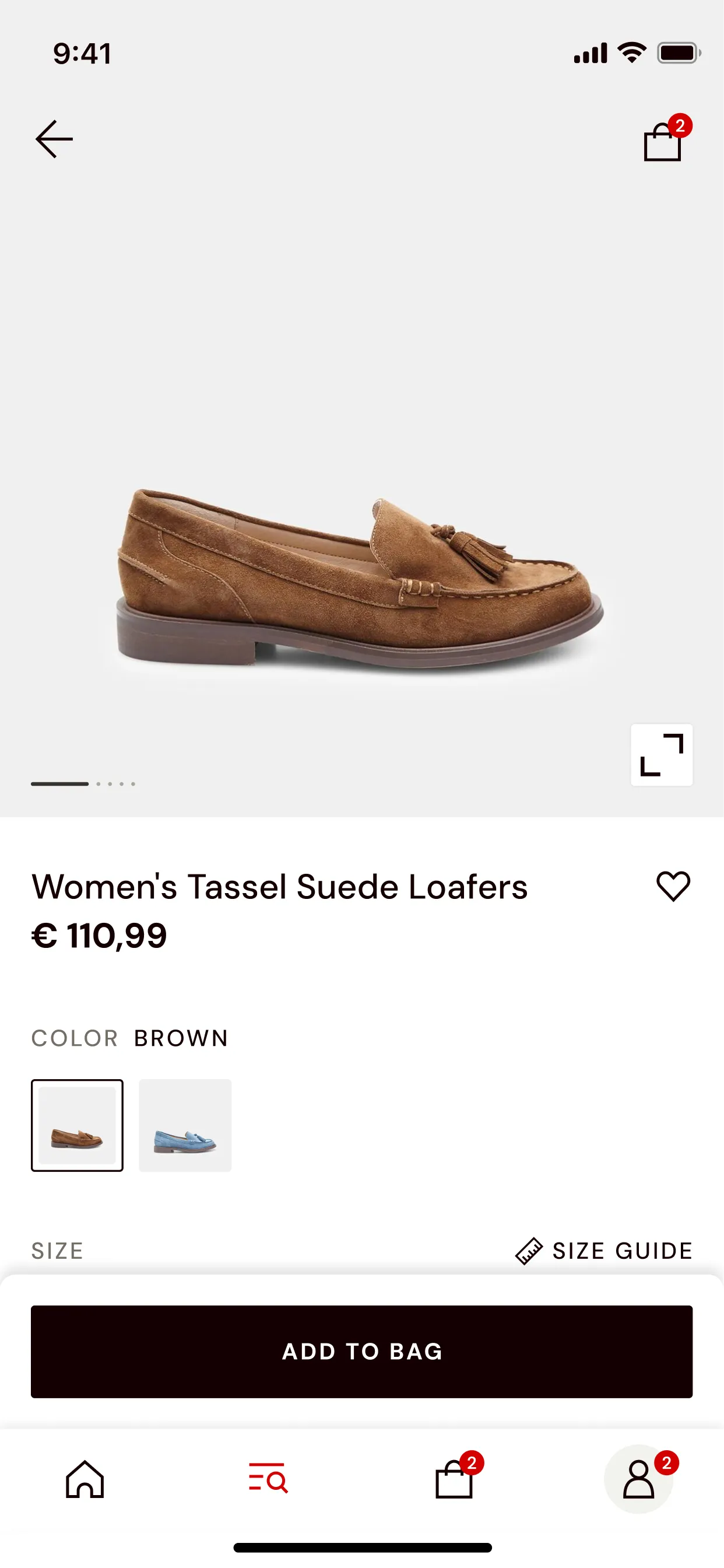
Task: Tap the active image pagination indicator bar
Action: [59, 784]
